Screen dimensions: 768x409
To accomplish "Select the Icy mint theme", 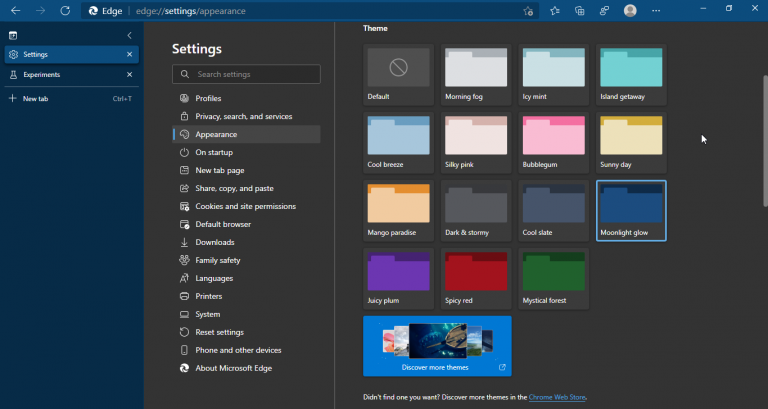I will 553,74.
